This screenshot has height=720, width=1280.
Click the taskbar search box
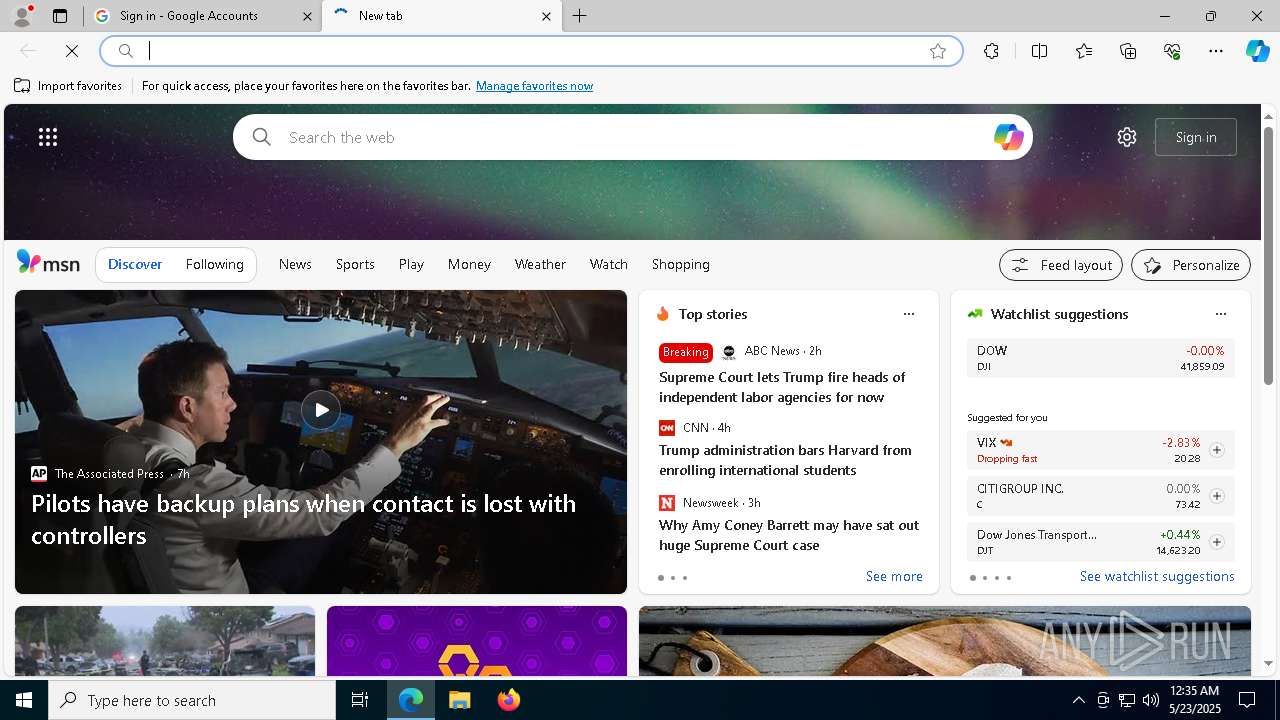pyautogui.click(x=192, y=700)
